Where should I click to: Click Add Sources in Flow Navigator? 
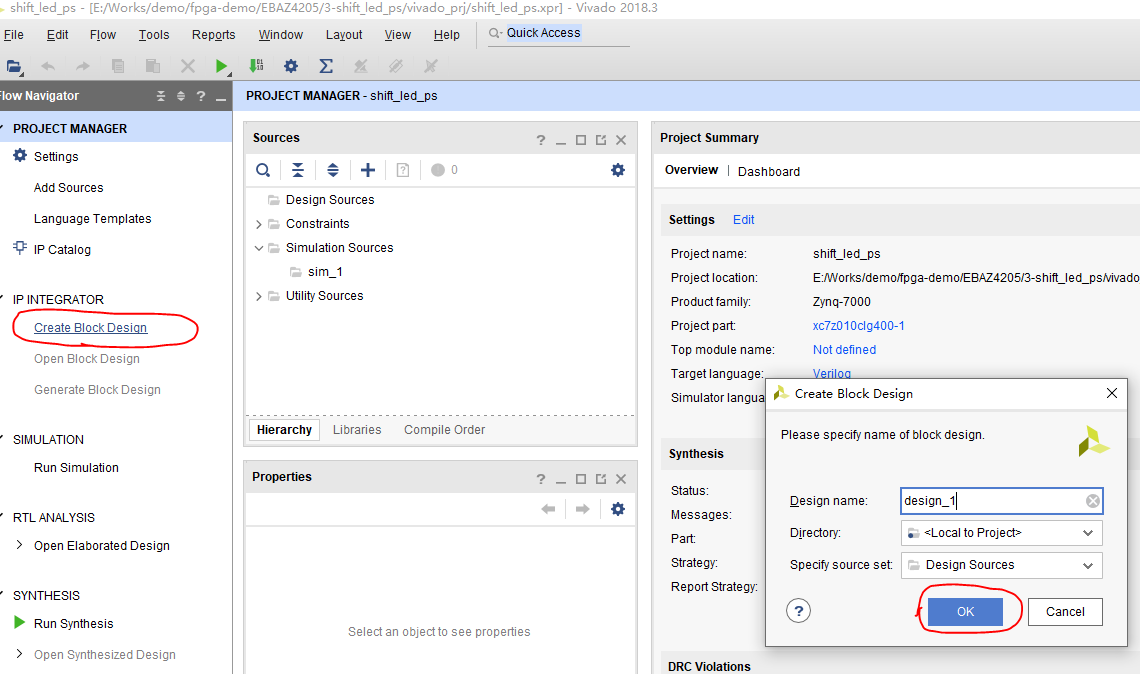[68, 188]
